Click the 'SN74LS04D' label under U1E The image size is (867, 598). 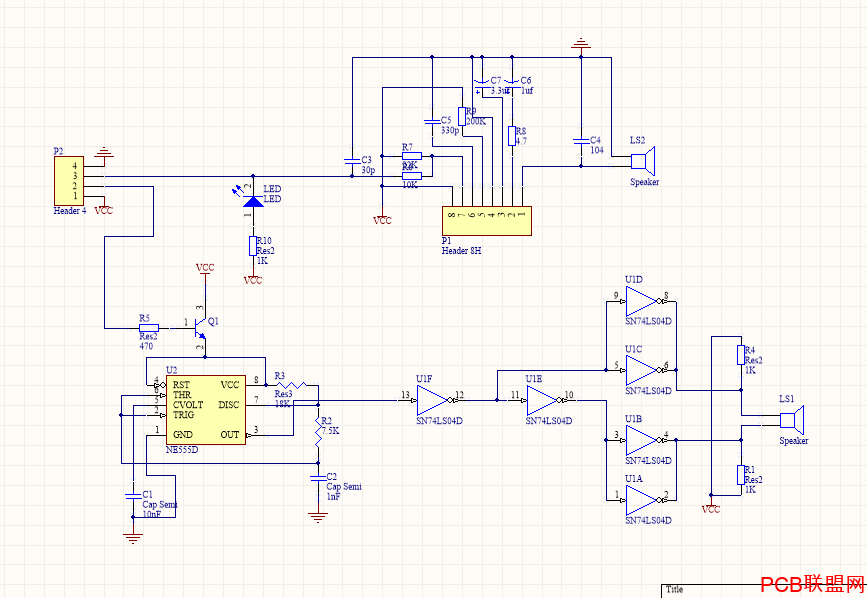[x=549, y=421]
